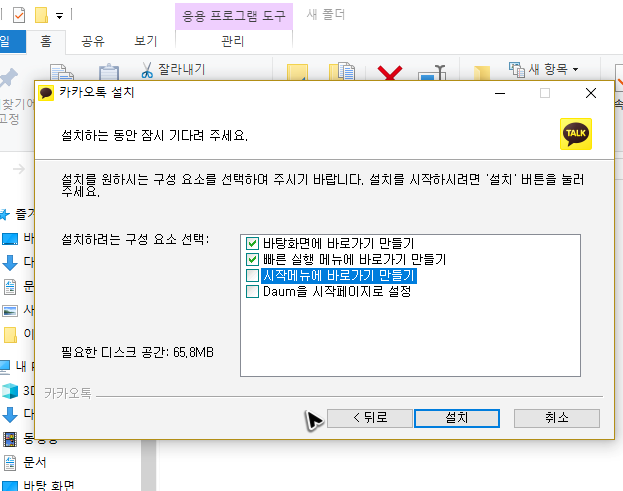Screen dimensions: 623x491
Task: Click the new folder icon in ribbon
Action: click(x=482, y=74)
